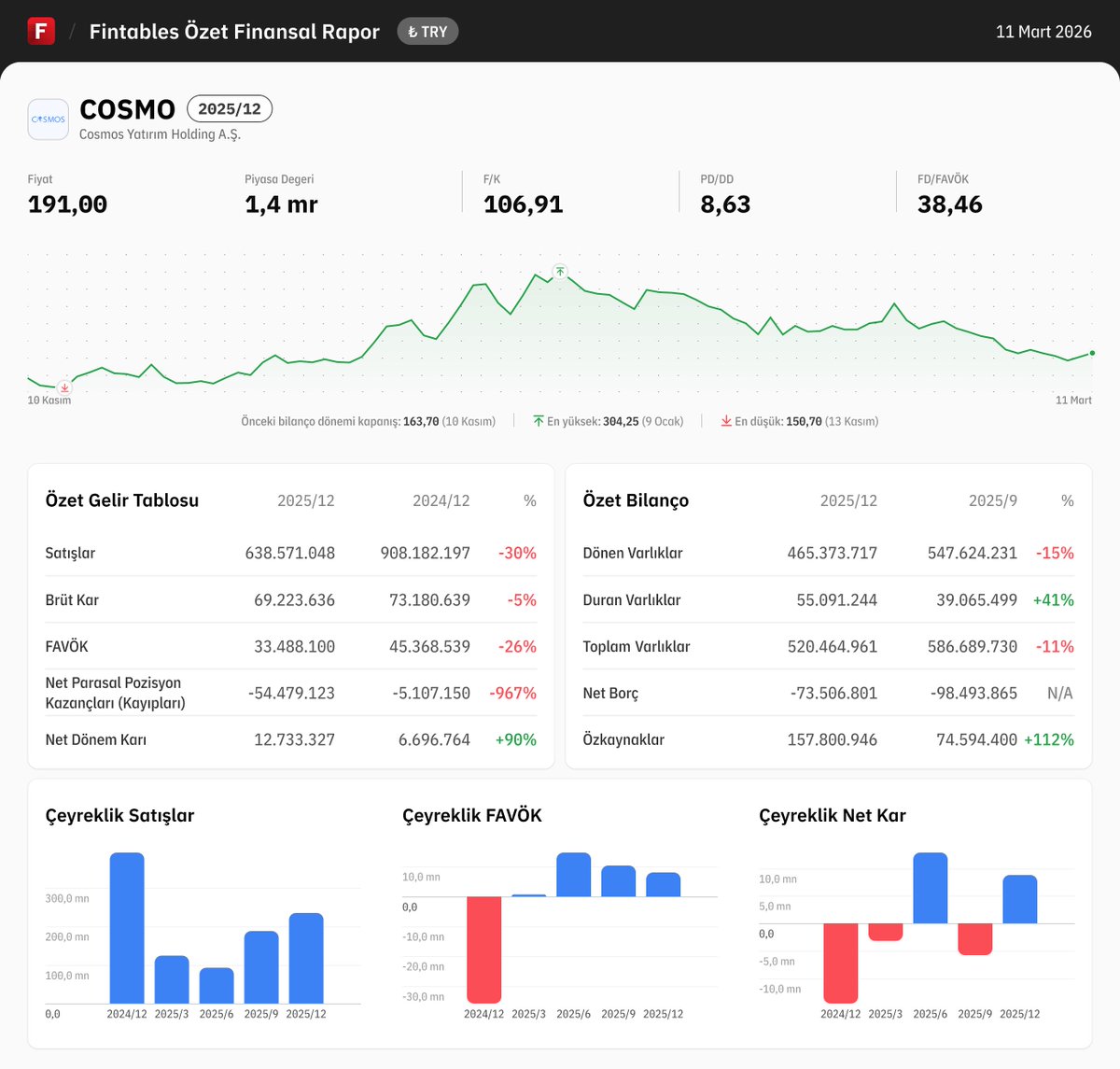Click the Satışlar row label

(x=70, y=553)
